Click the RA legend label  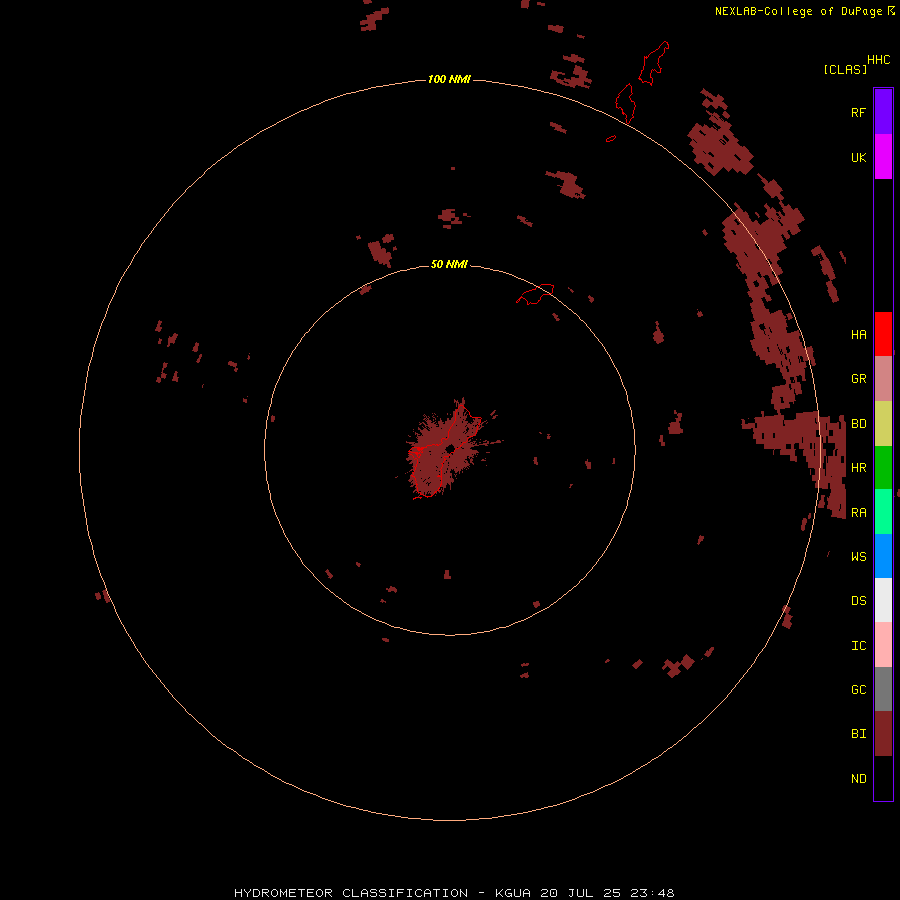pyautogui.click(x=858, y=513)
